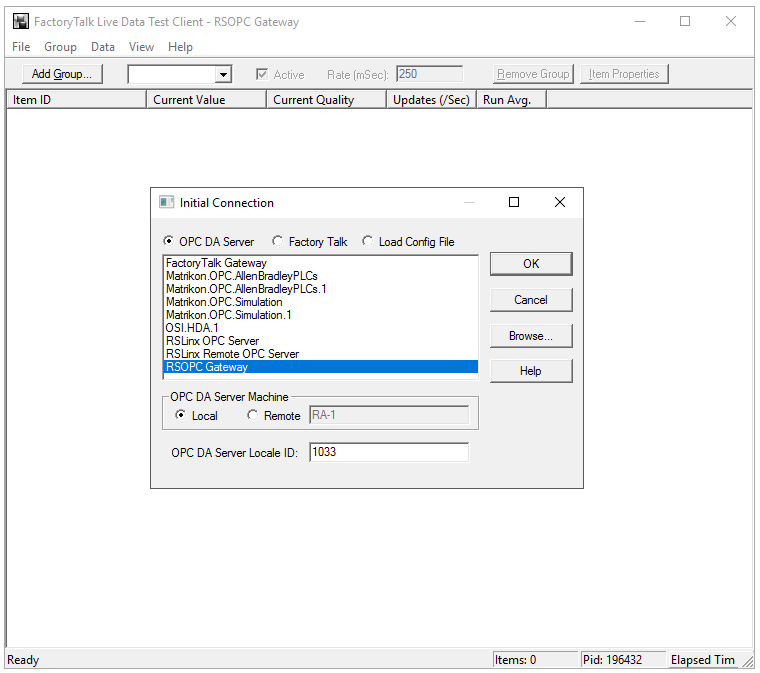Choose the Load Config File option
Image resolution: width=760 pixels, height=673 pixels.
tap(367, 241)
